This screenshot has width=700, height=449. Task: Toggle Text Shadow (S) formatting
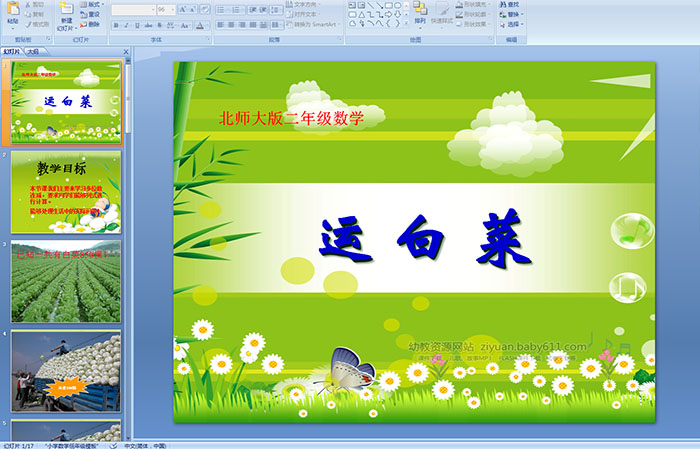pos(159,25)
